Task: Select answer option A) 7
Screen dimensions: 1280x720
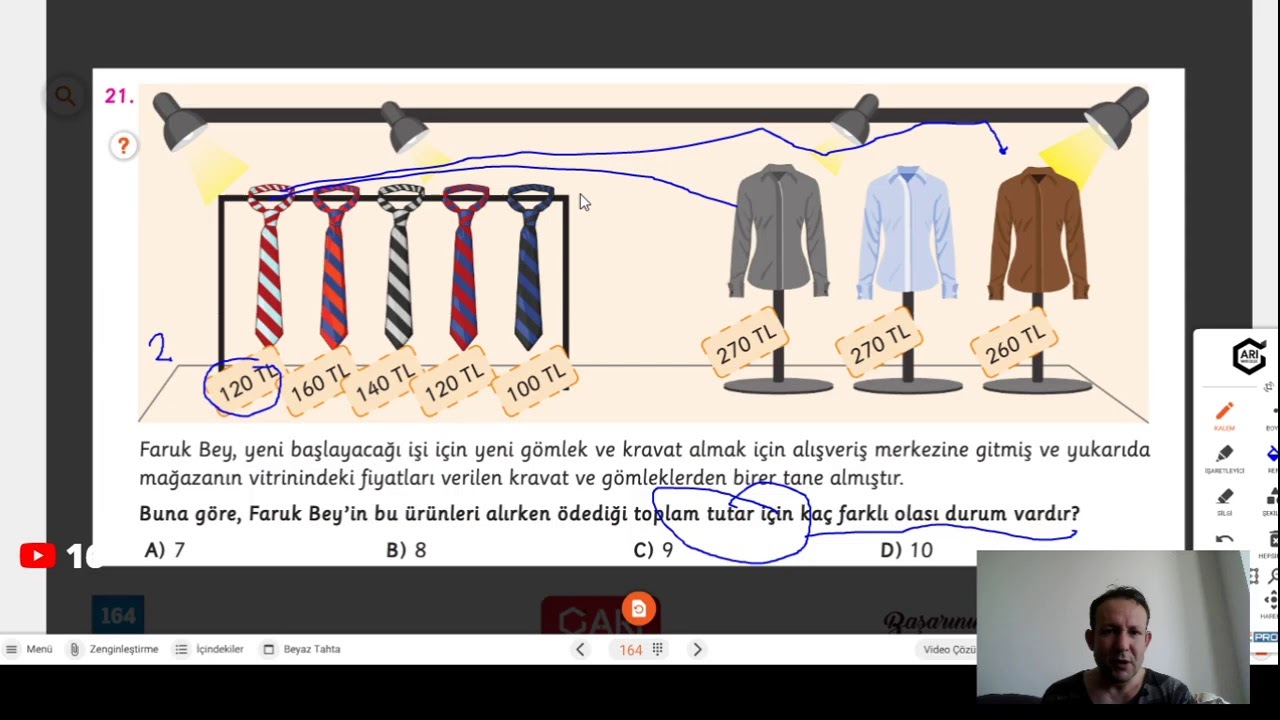Action: tap(165, 550)
